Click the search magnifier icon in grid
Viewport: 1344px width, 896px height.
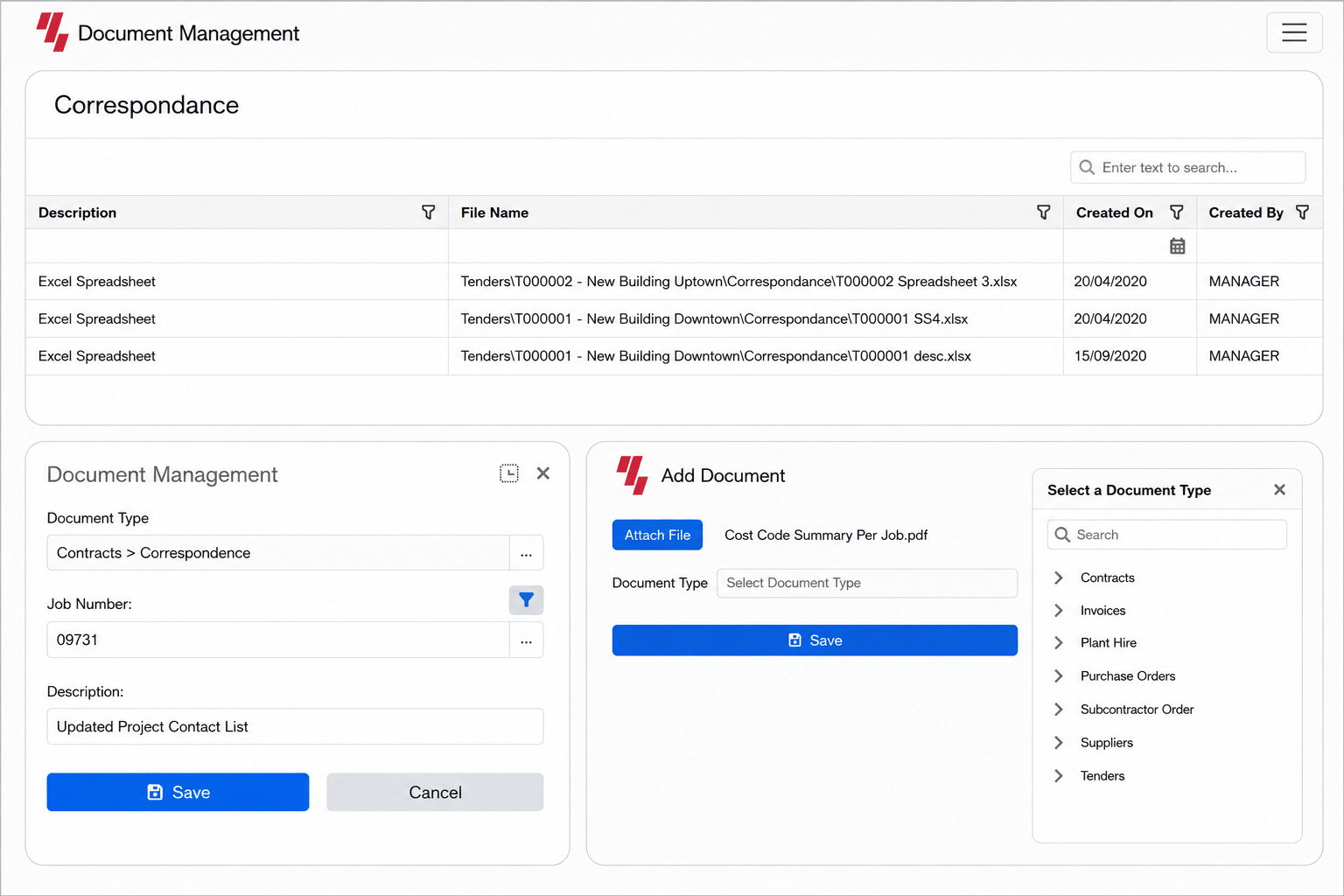click(1087, 167)
